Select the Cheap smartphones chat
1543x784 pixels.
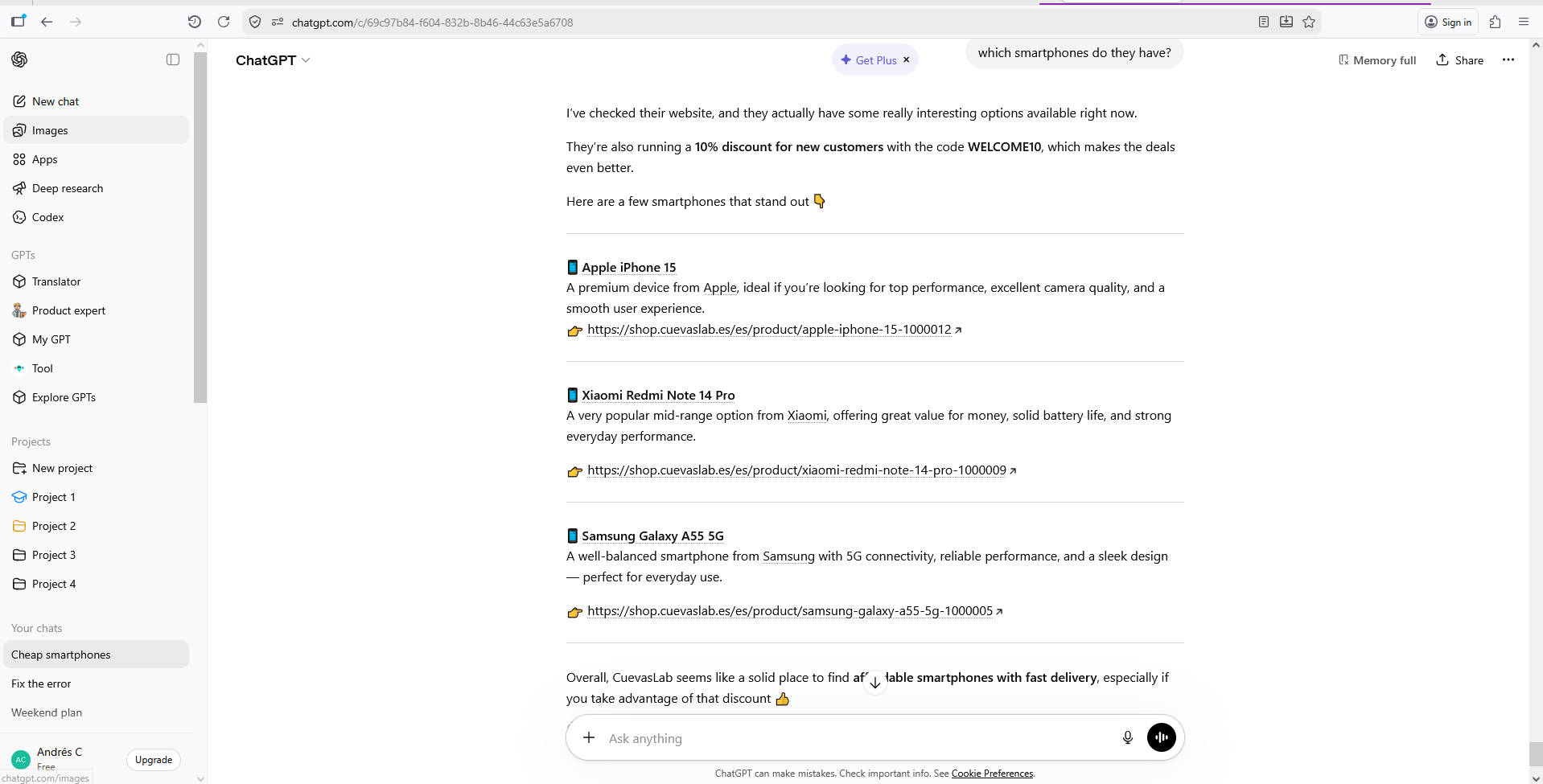coord(60,654)
